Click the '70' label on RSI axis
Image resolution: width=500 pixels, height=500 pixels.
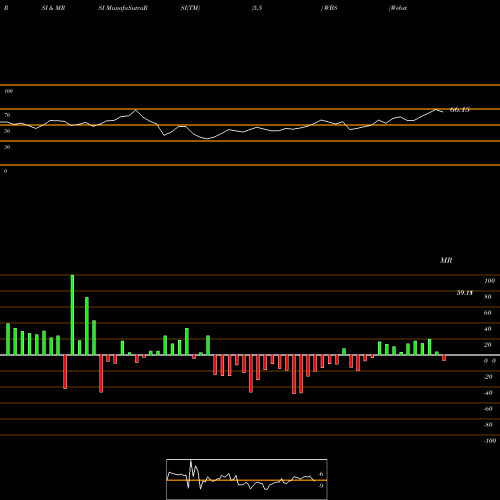tap(7, 115)
